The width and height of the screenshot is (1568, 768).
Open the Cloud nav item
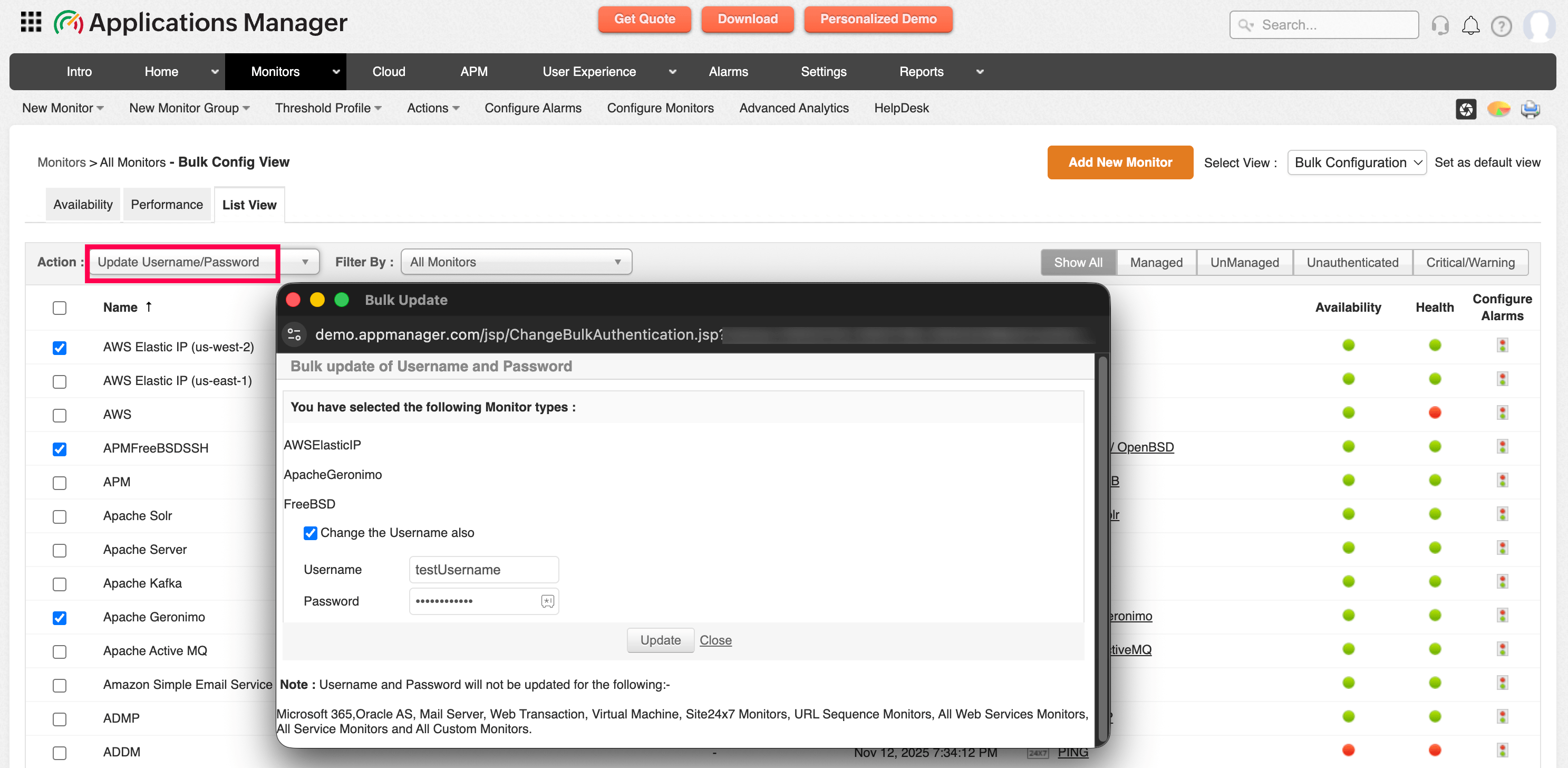[389, 72]
